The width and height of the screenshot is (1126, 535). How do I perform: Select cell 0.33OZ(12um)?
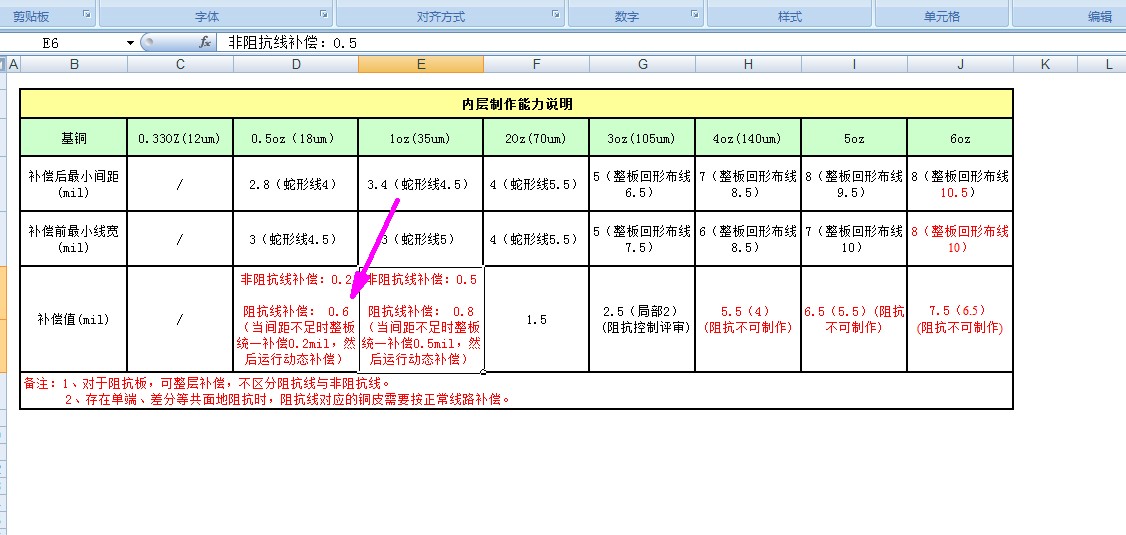coord(180,138)
